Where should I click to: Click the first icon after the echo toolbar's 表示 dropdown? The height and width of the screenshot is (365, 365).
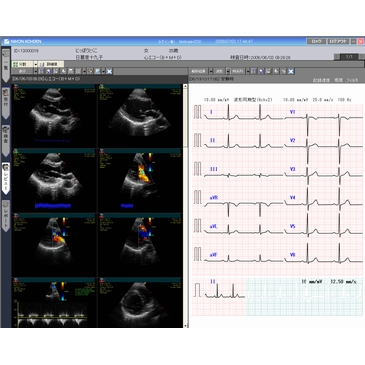click(41, 71)
